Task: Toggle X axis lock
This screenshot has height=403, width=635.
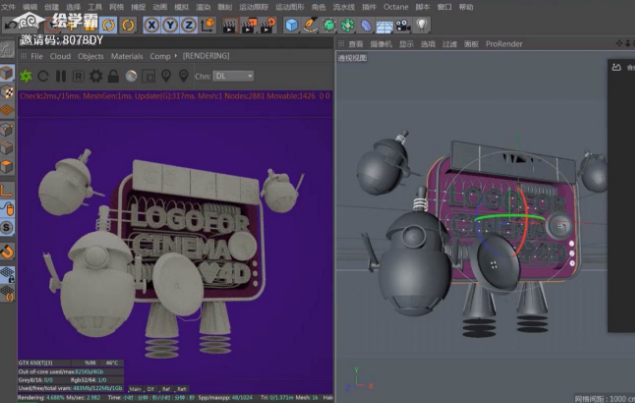Action: (152, 24)
